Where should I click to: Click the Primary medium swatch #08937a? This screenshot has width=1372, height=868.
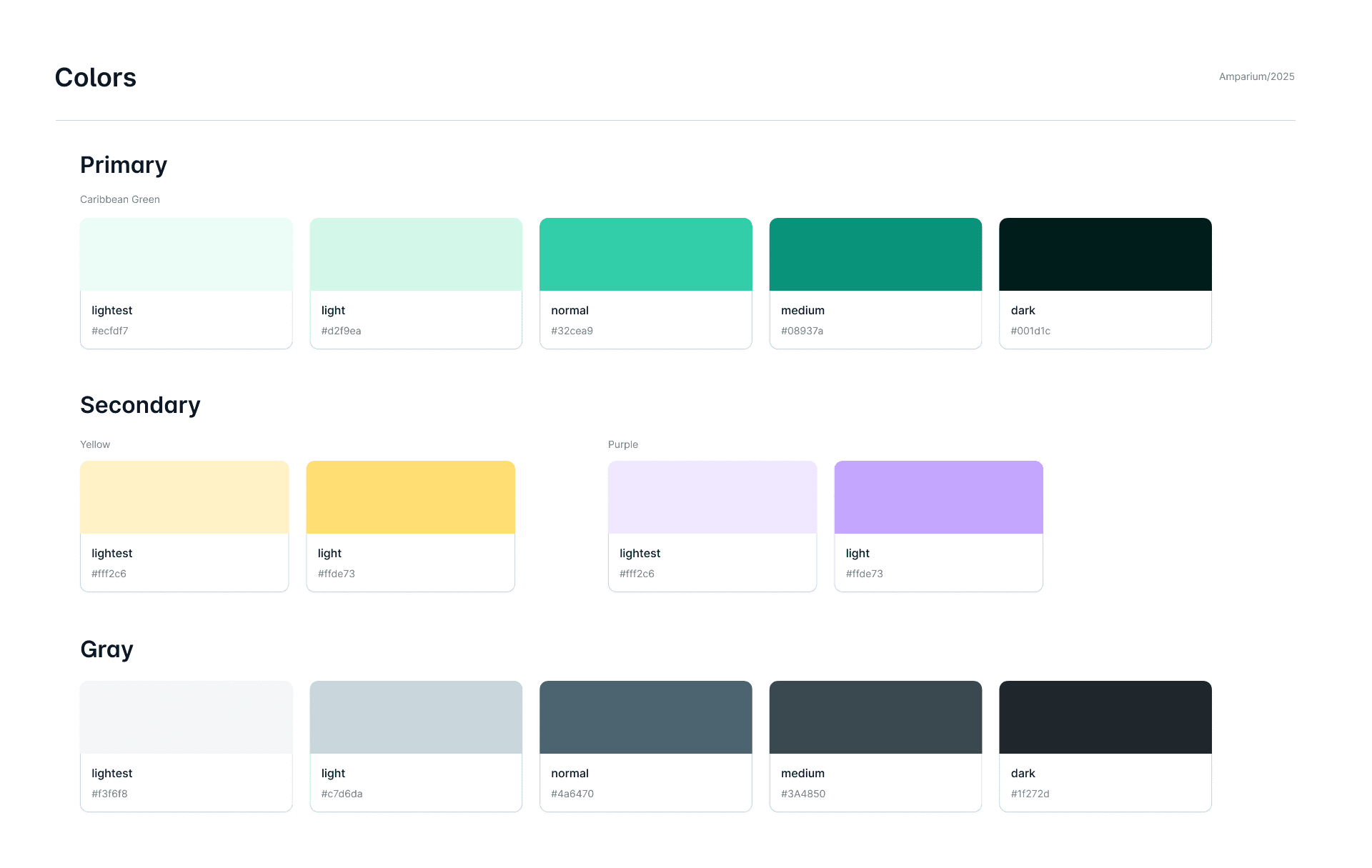tap(875, 255)
